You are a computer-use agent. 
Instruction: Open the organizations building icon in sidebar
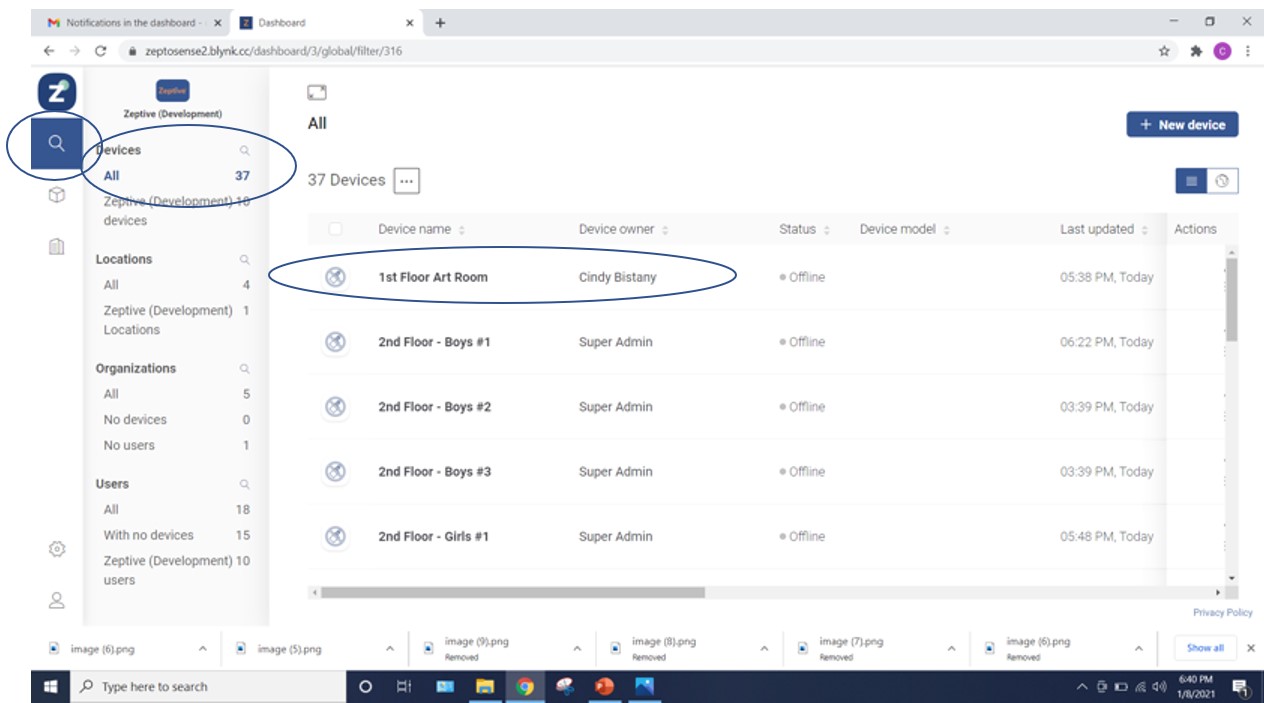(57, 245)
